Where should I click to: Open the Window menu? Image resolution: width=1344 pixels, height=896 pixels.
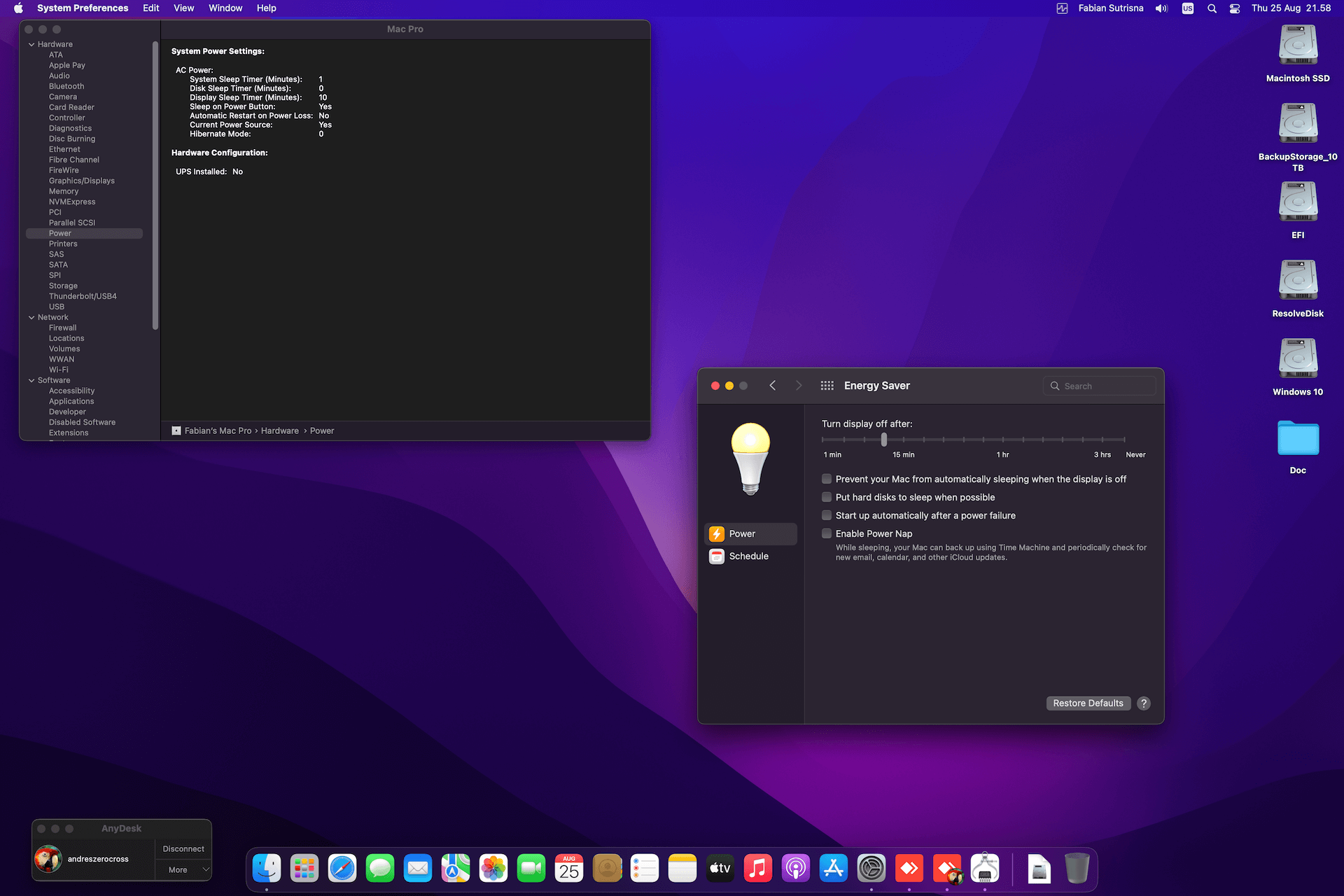225,8
